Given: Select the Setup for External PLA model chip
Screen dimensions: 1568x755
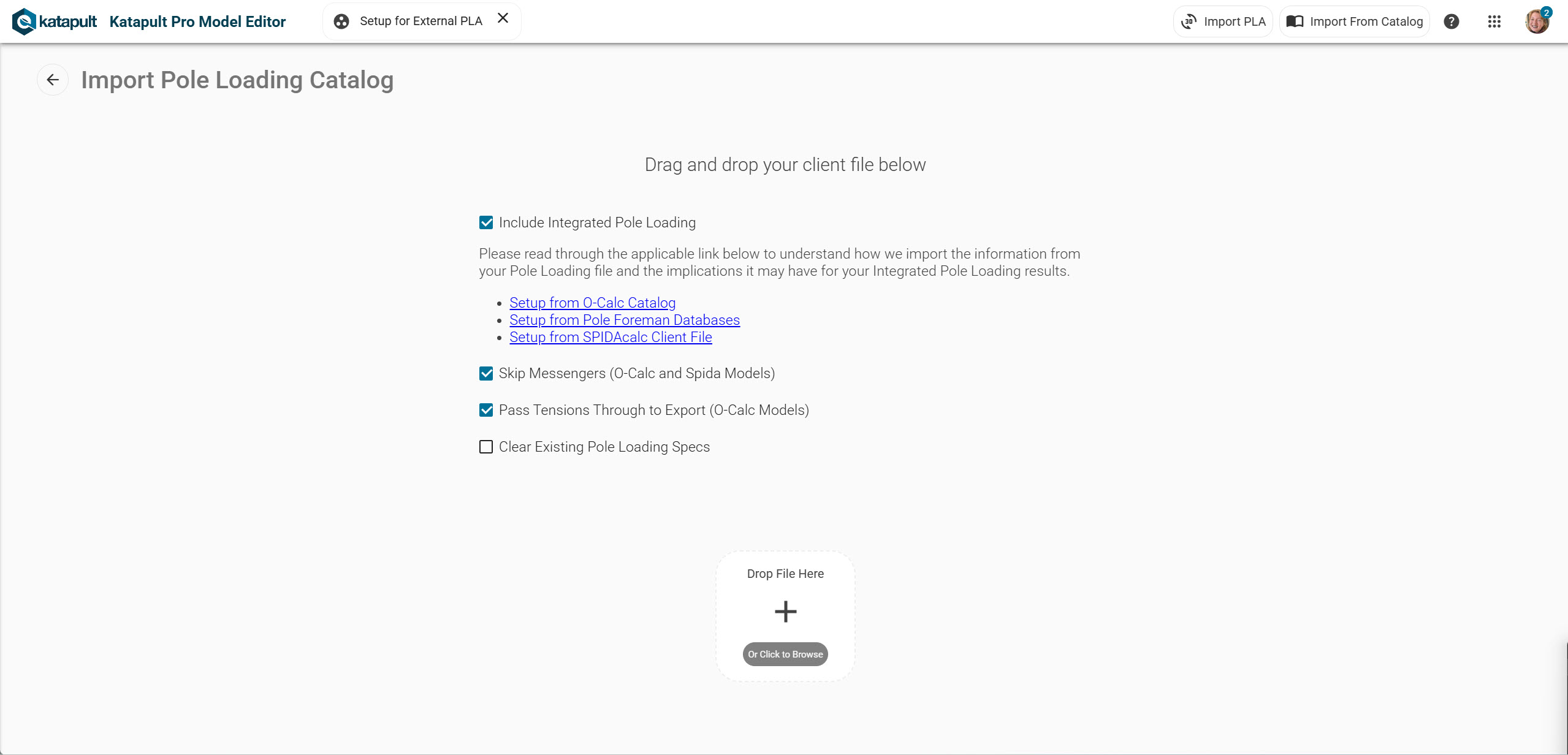Looking at the screenshot, I should [421, 21].
